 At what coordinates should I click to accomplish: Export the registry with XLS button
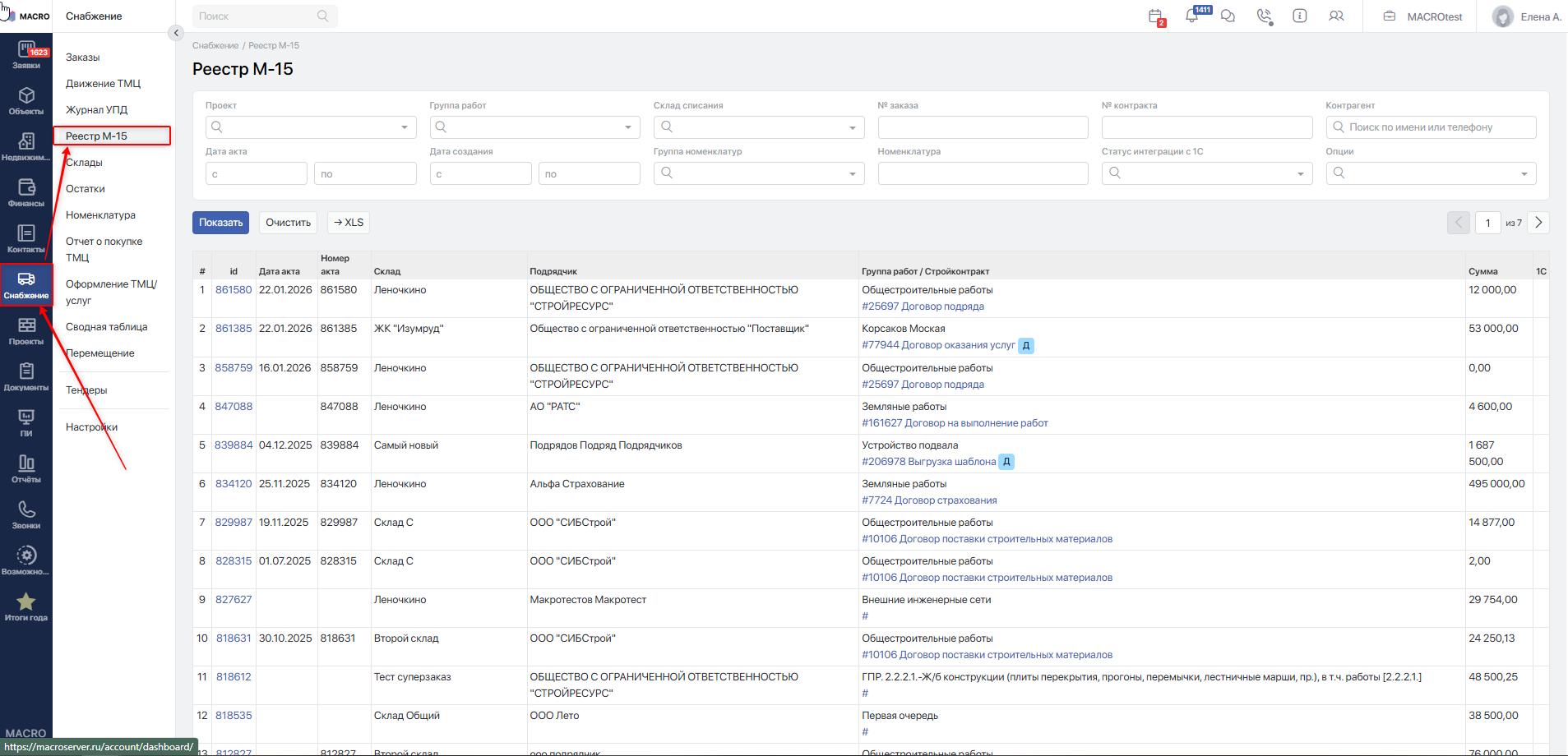pos(349,223)
